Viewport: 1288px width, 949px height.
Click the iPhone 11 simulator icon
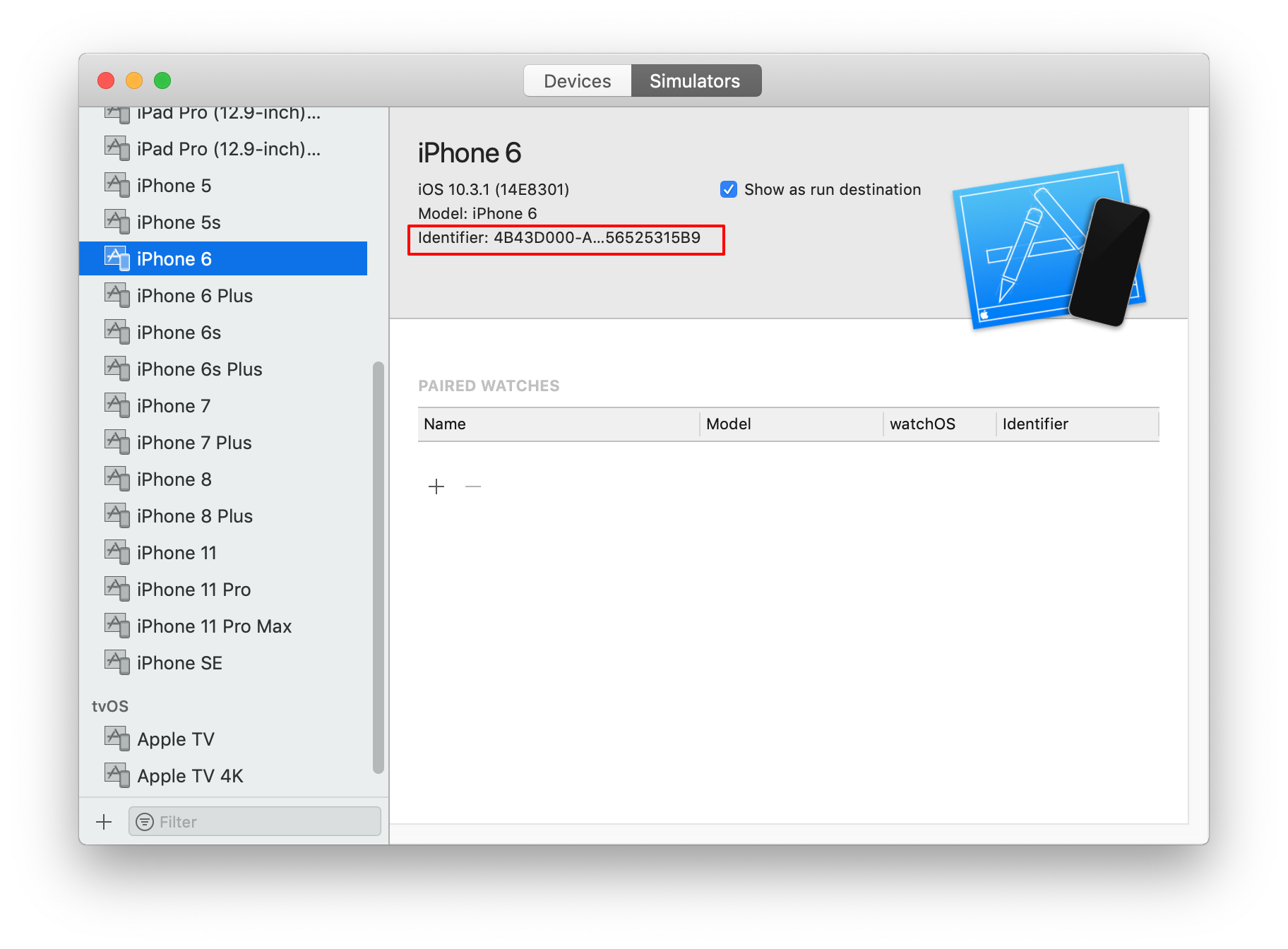[x=117, y=552]
